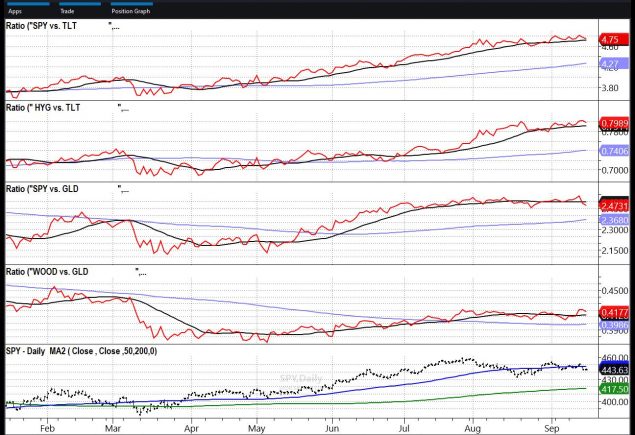Click the green 417.50 moving average label
The height and width of the screenshot is (435, 635).
coord(614,389)
